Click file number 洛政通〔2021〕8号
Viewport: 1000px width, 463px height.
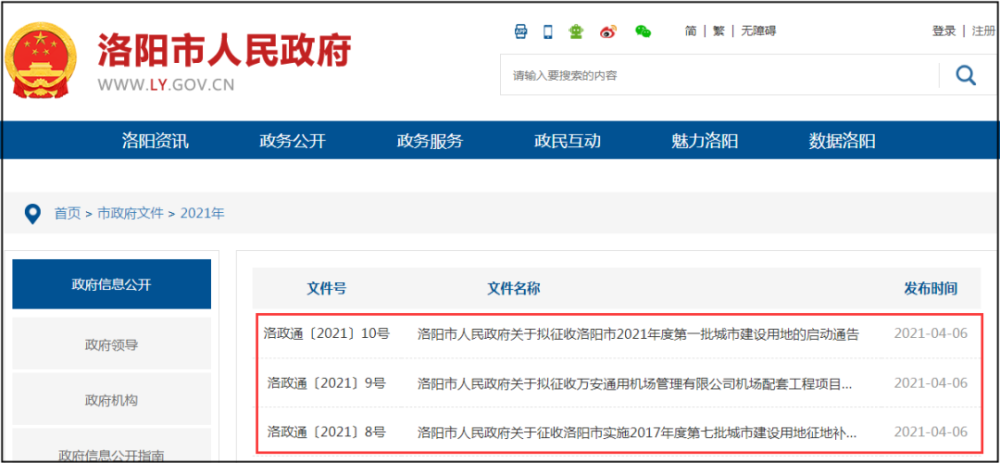[x=327, y=432]
